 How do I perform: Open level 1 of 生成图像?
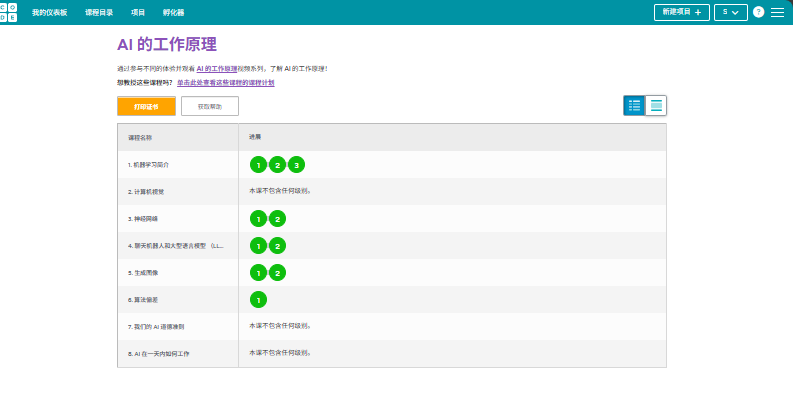tap(258, 273)
